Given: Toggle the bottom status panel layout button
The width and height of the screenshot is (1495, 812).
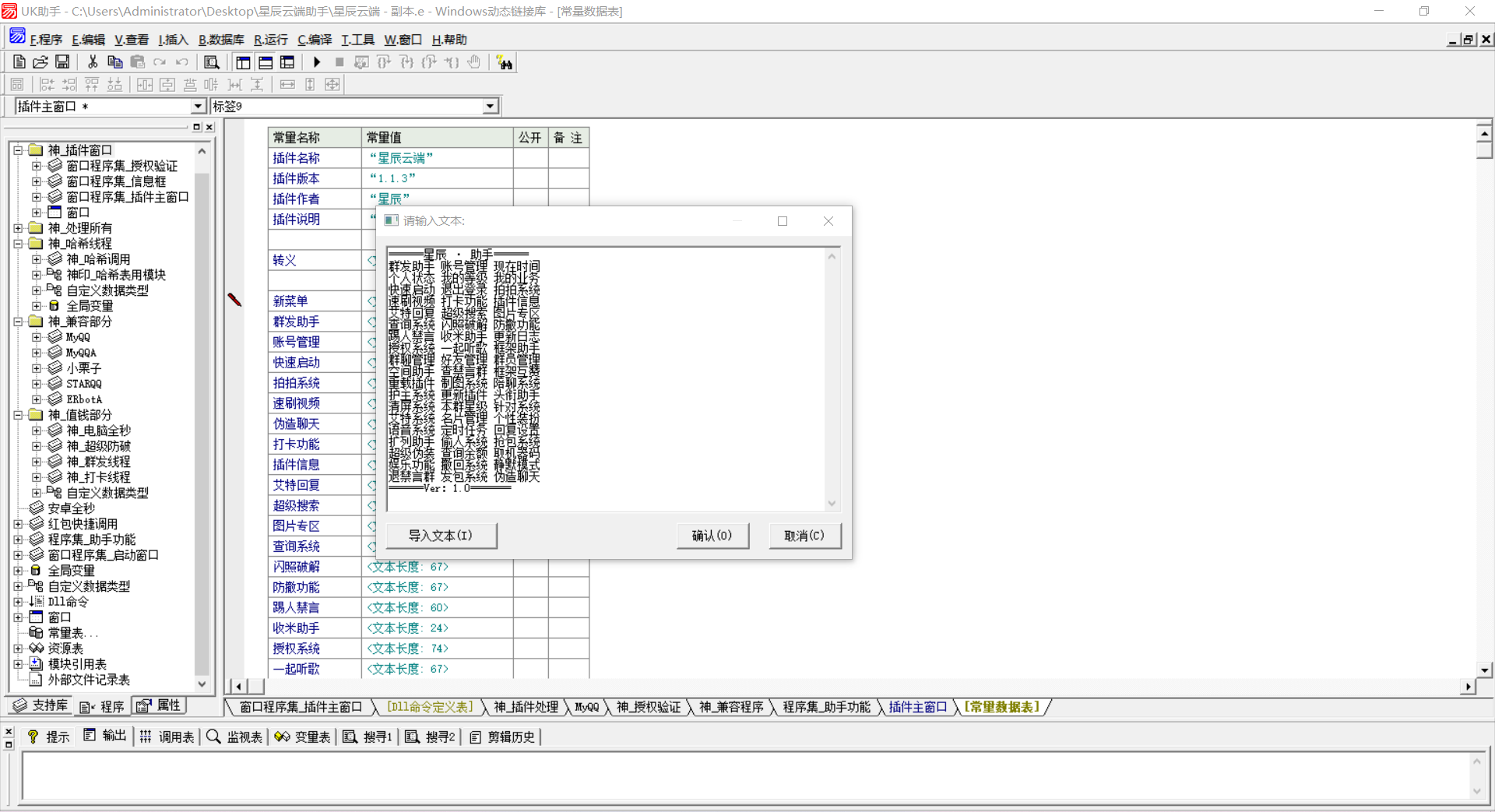Looking at the screenshot, I should 266,62.
